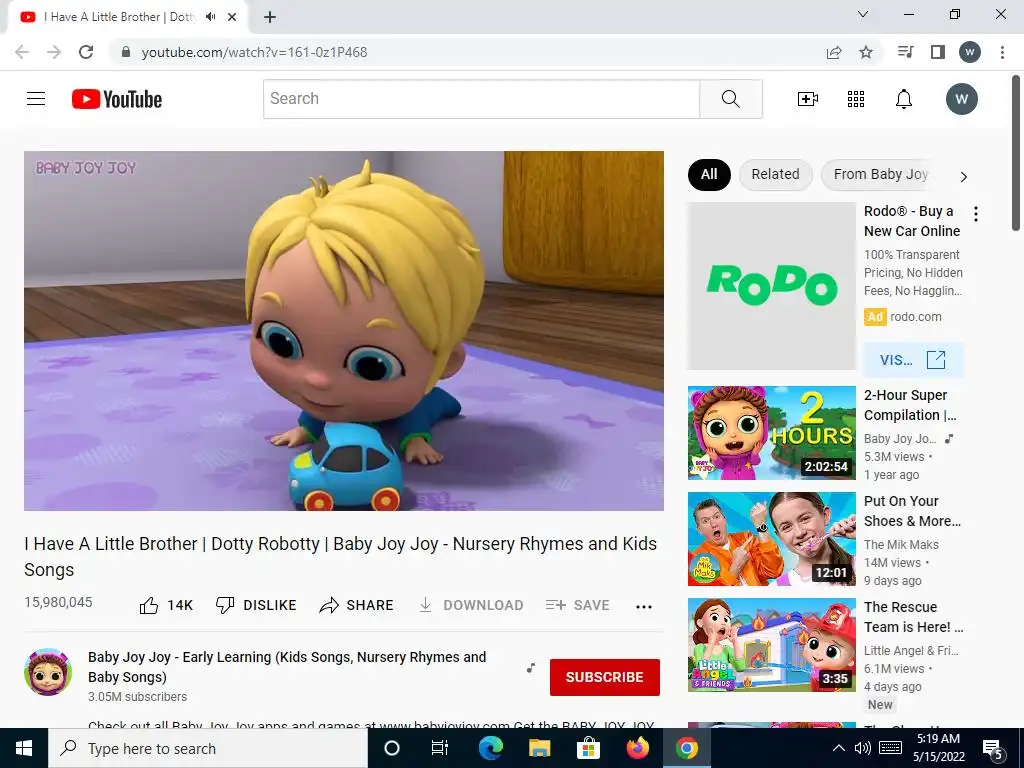Open Rodo Buy a New Car ad title
Screen dimensions: 1024x768
coord(912,221)
